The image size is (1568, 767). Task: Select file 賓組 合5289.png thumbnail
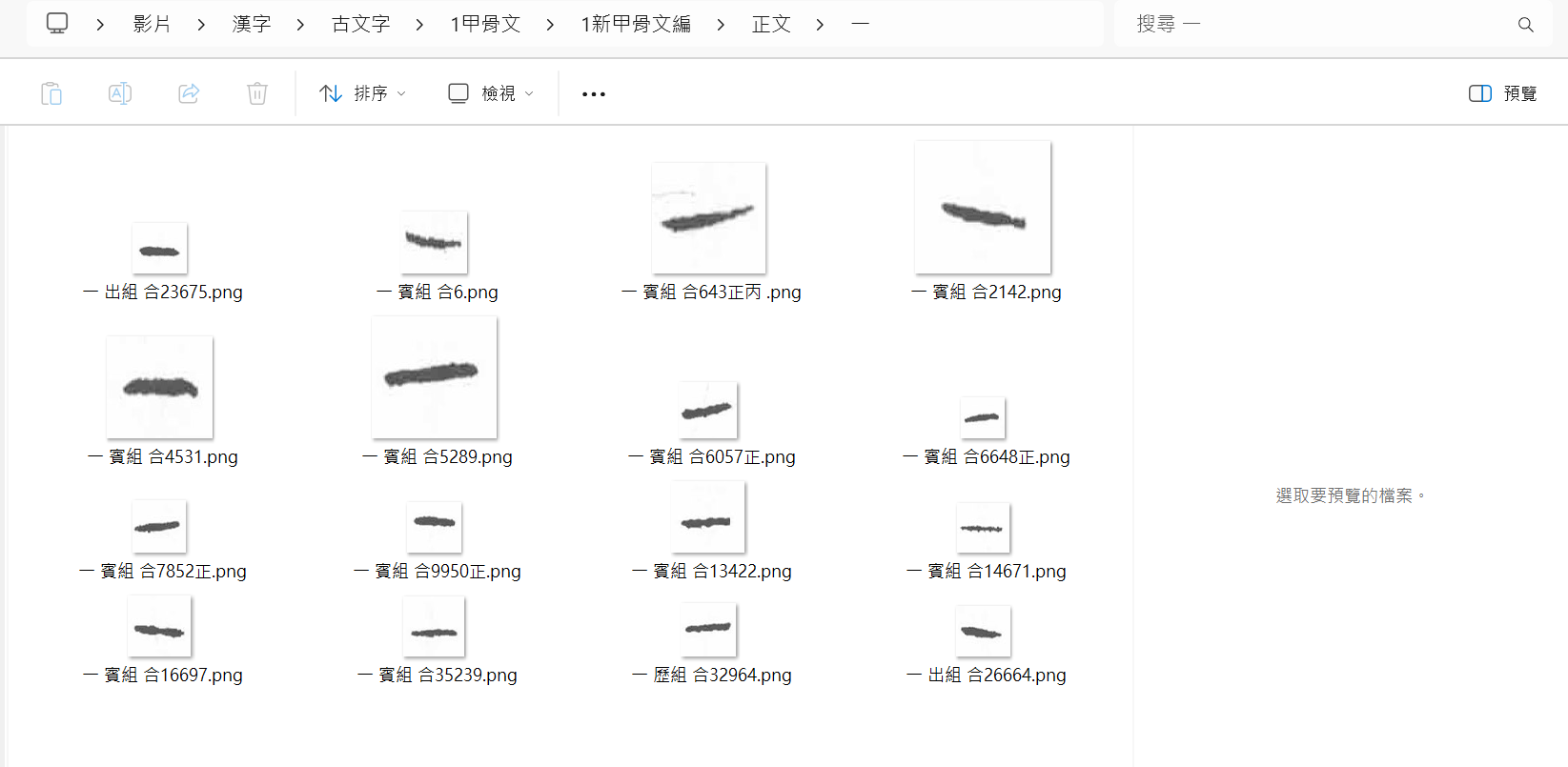(434, 378)
